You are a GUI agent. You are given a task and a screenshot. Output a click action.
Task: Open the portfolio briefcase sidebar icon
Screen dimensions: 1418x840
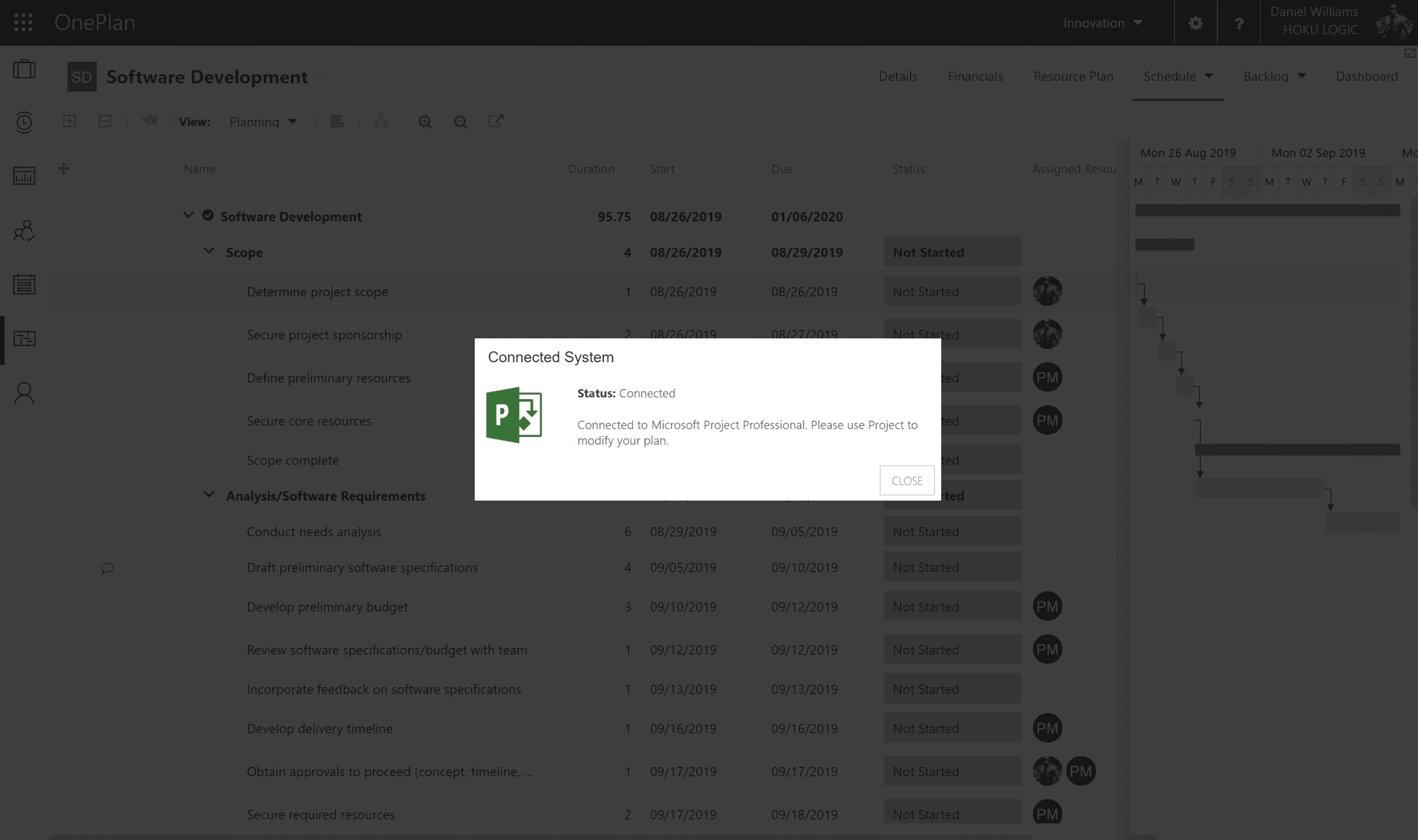(x=24, y=69)
